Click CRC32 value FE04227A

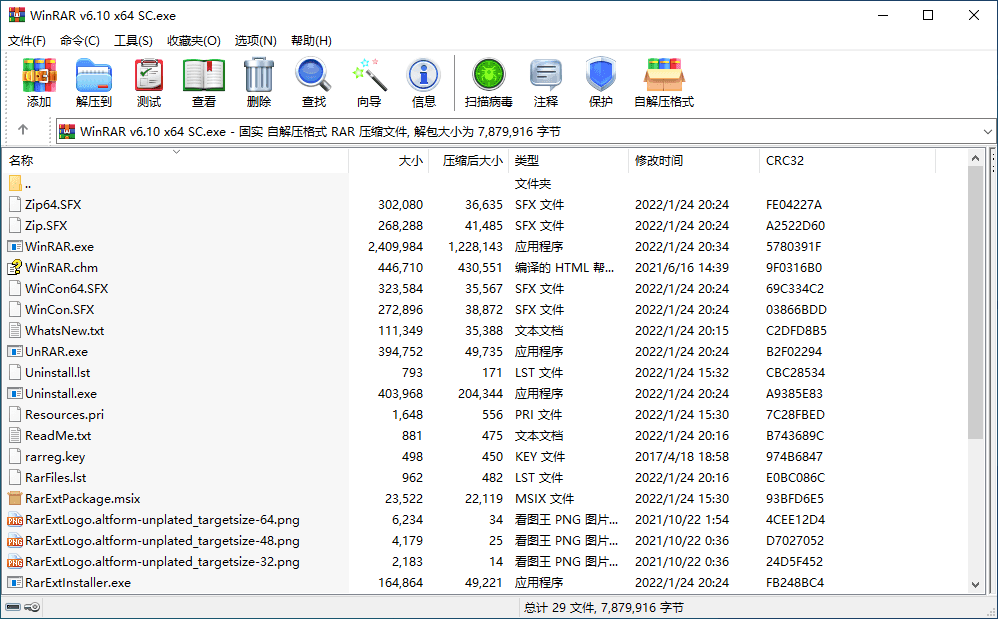click(x=794, y=204)
